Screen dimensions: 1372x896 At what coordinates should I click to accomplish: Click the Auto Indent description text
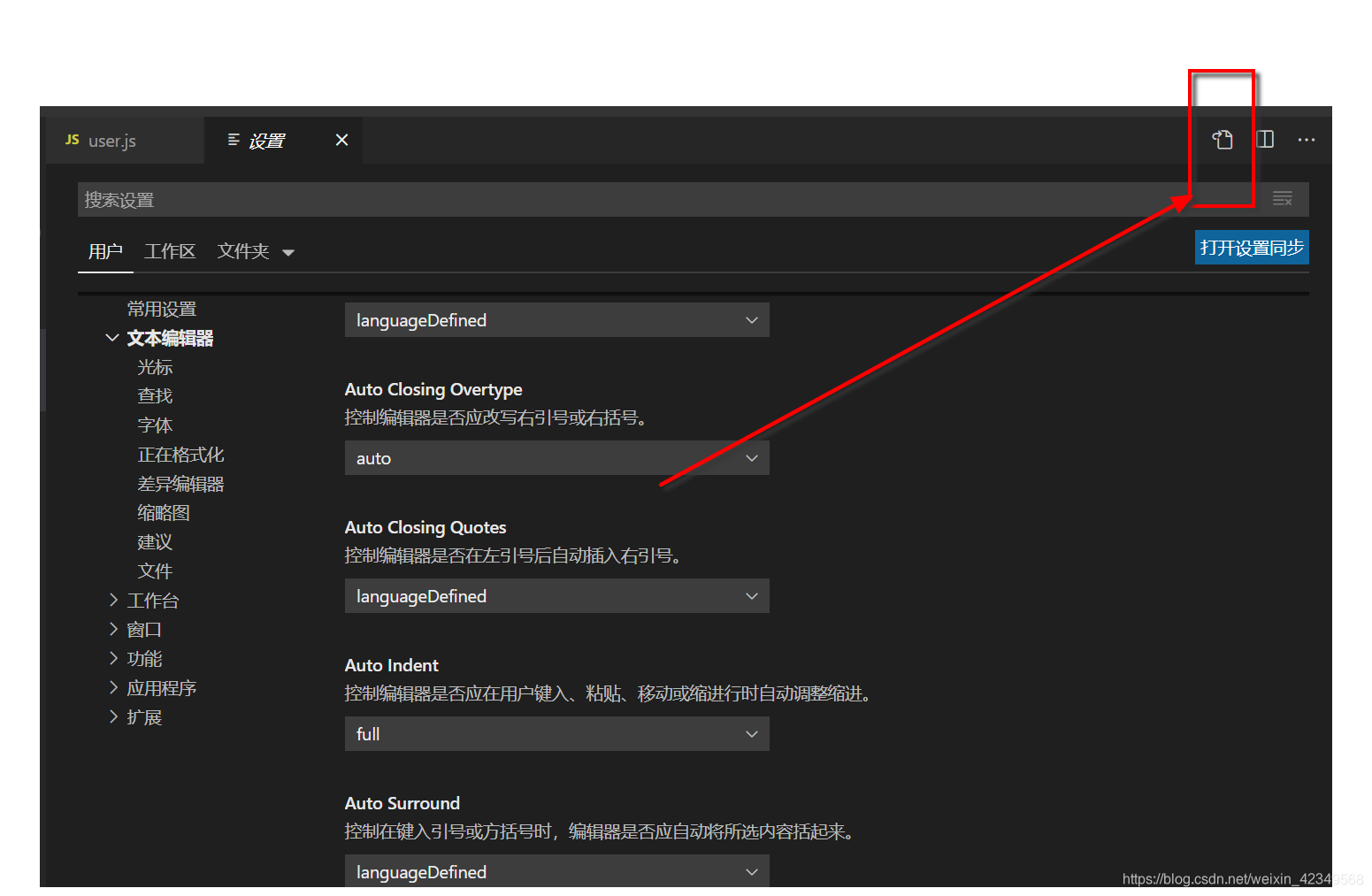[609, 693]
